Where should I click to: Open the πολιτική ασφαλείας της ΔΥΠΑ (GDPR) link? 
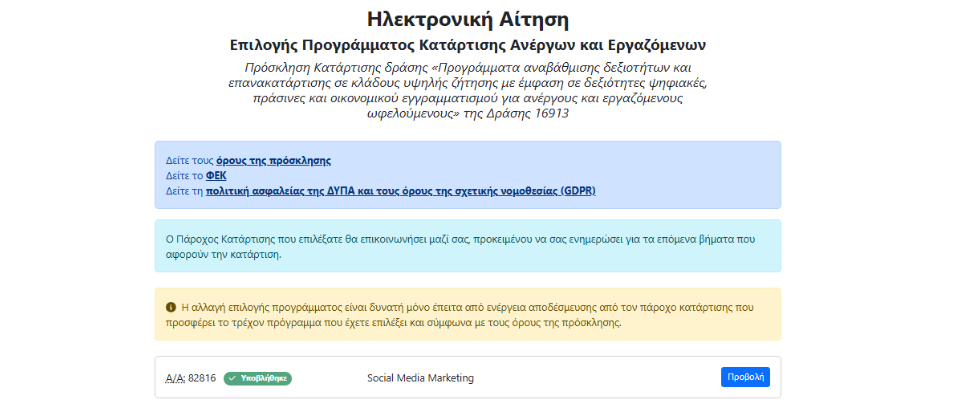tap(400, 191)
